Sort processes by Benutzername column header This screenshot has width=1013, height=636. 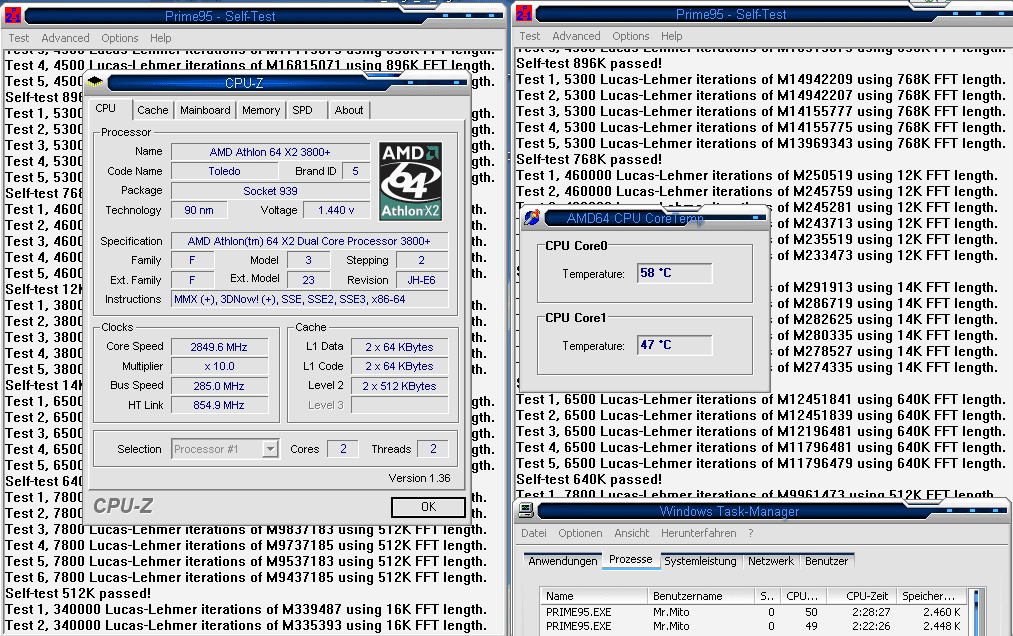[701, 596]
